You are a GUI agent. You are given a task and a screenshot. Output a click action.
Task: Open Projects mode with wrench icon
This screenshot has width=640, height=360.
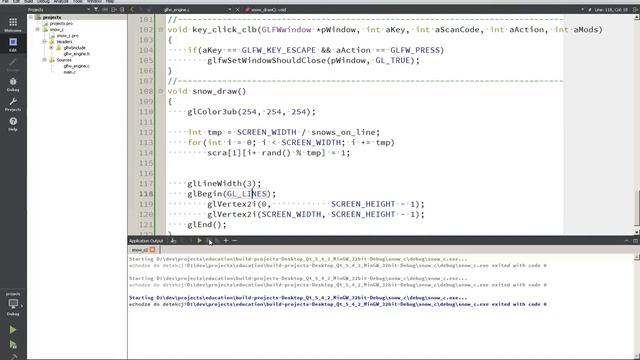13,104
